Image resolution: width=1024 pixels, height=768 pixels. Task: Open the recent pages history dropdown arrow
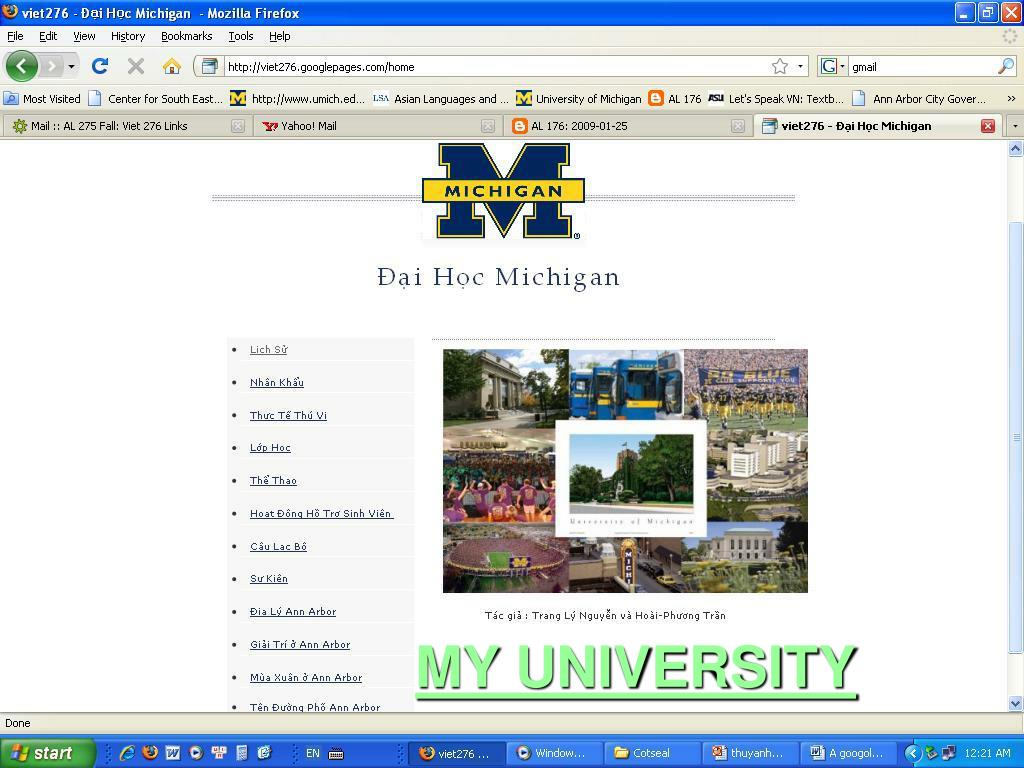point(71,66)
